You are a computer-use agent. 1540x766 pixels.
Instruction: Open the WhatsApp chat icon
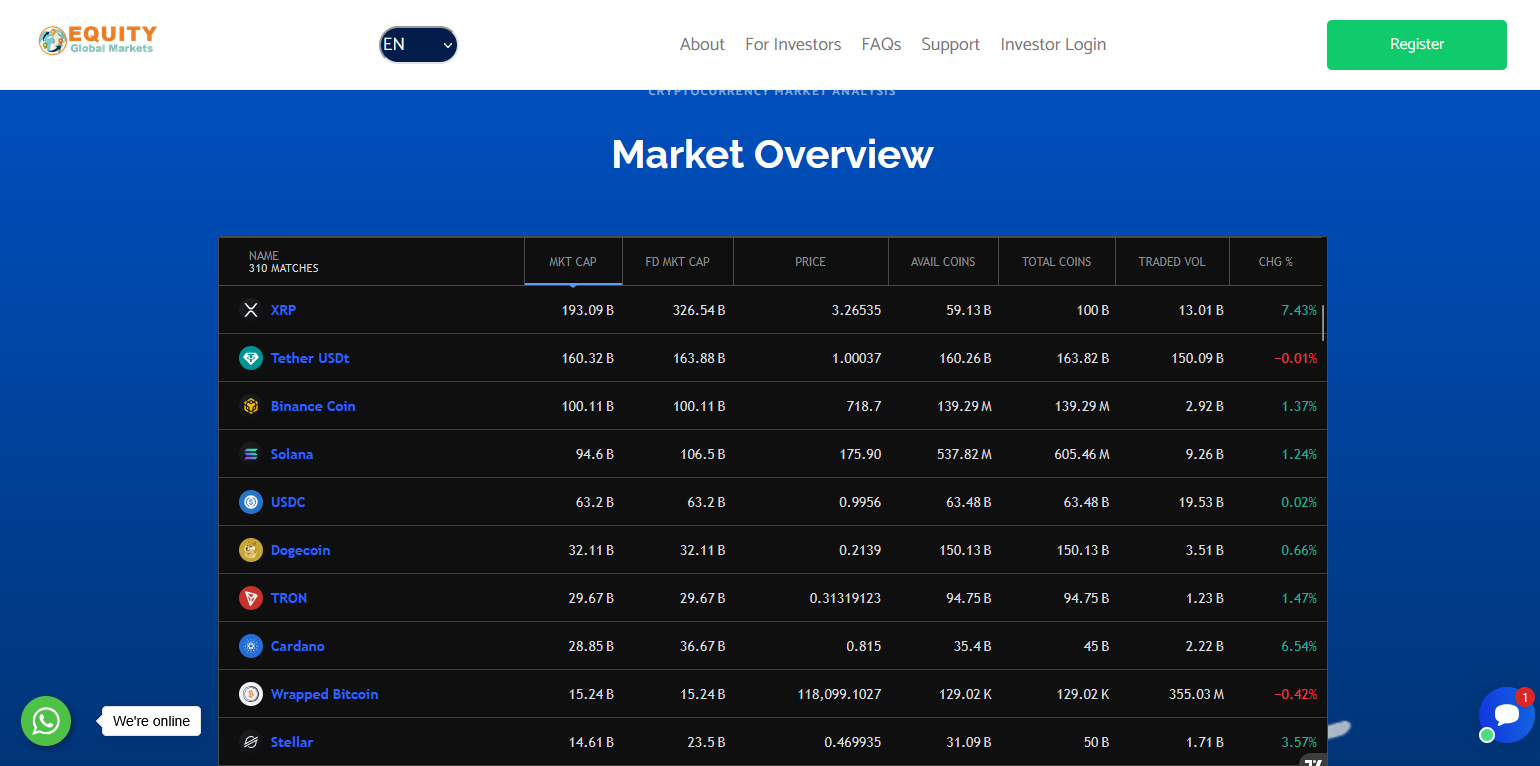[46, 721]
